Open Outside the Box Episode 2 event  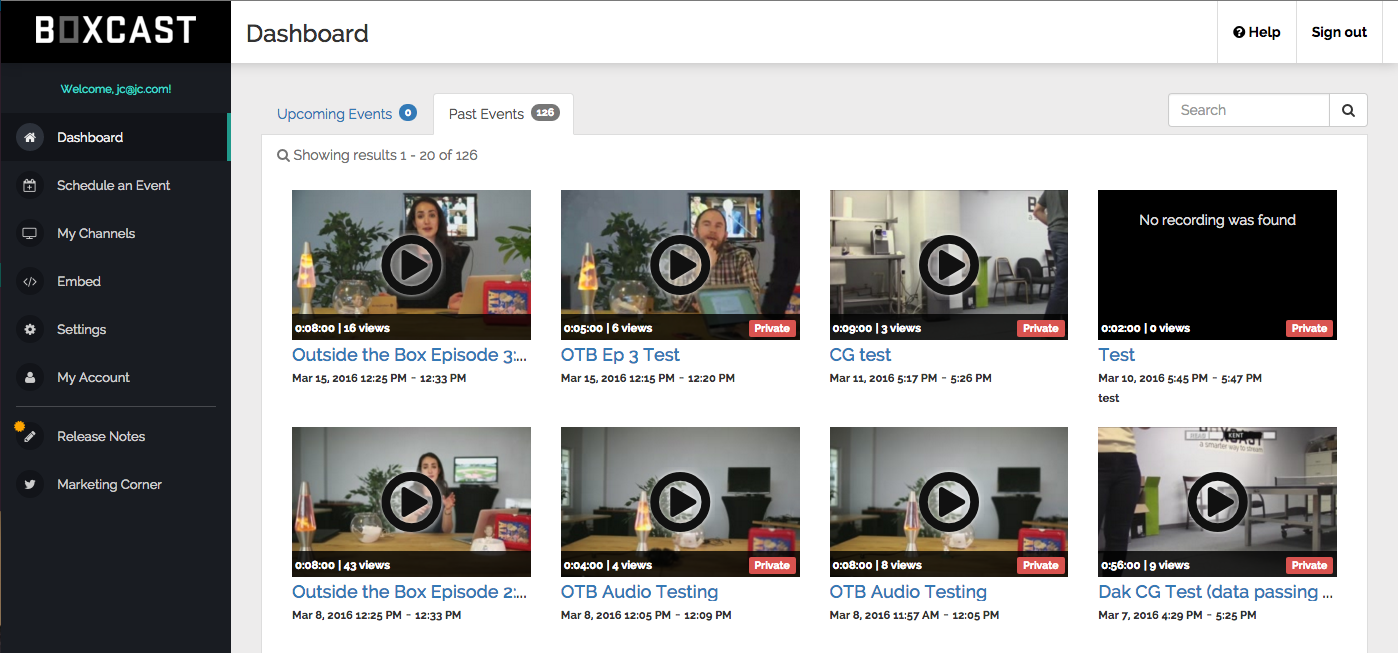(x=410, y=591)
